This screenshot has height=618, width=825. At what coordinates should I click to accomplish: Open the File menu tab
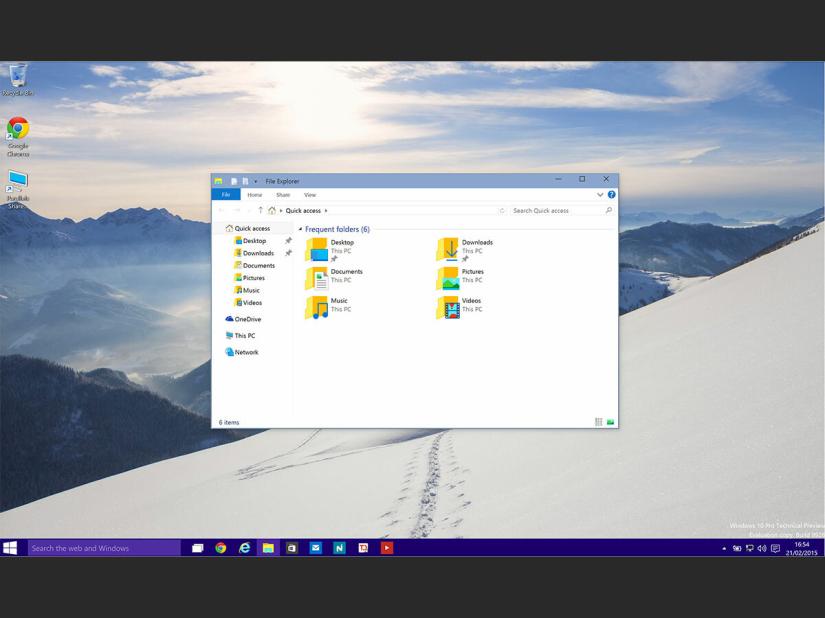click(x=226, y=195)
